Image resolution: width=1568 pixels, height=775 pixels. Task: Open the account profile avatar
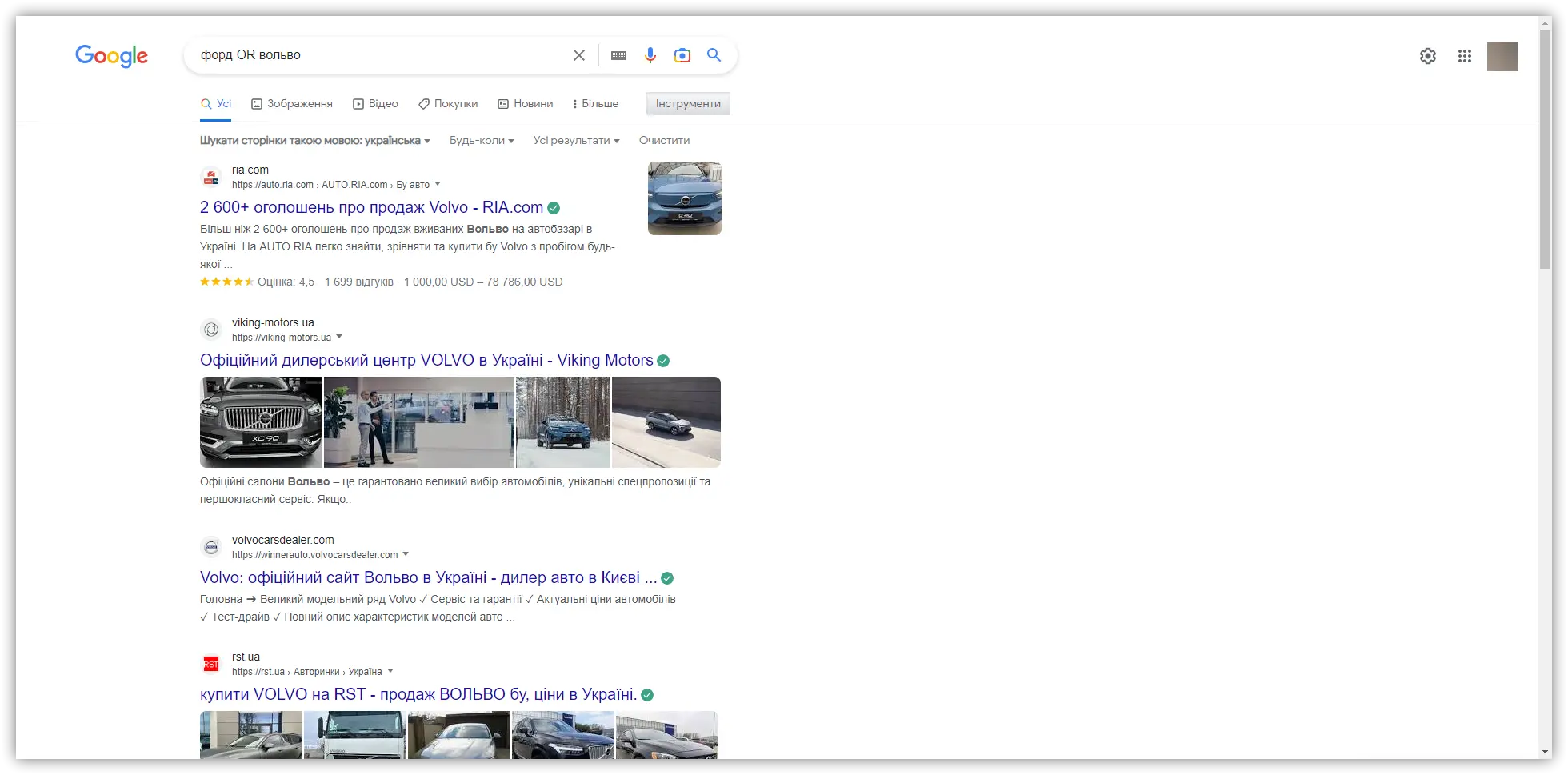1502,57
